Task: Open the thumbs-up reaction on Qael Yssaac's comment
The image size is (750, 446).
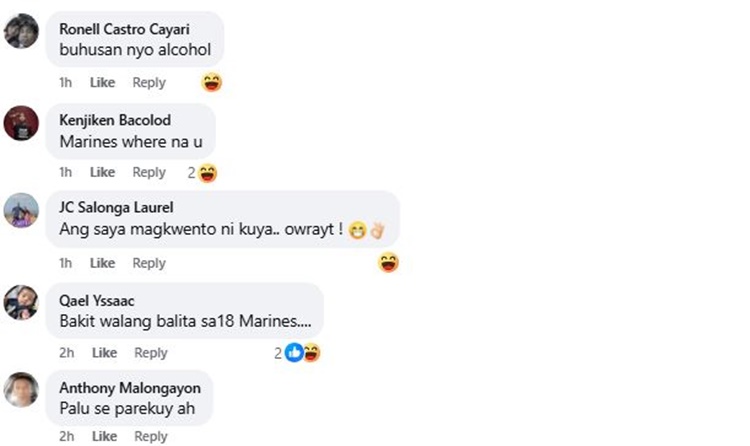Action: point(294,353)
